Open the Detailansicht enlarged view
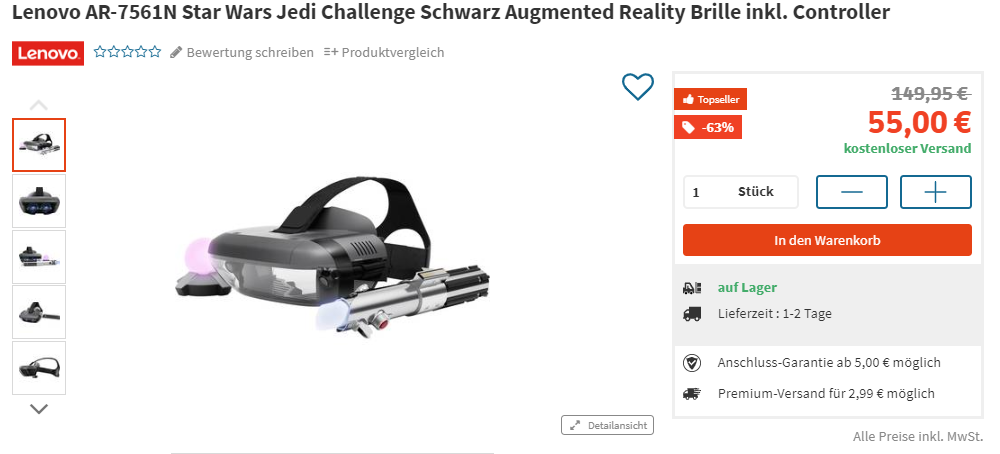1000x454 pixels. coord(607,425)
